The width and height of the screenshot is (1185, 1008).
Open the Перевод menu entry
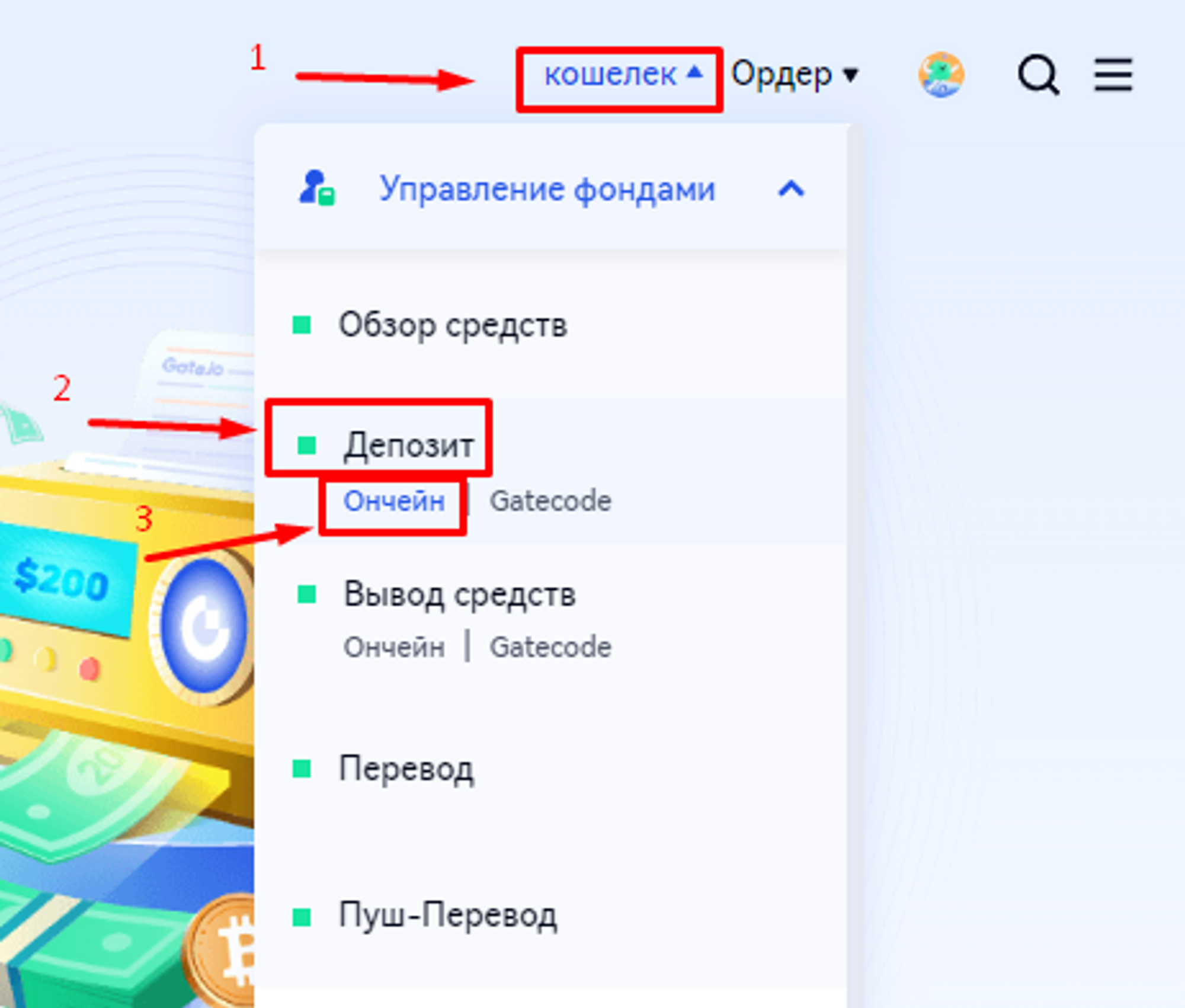pyautogui.click(x=406, y=769)
